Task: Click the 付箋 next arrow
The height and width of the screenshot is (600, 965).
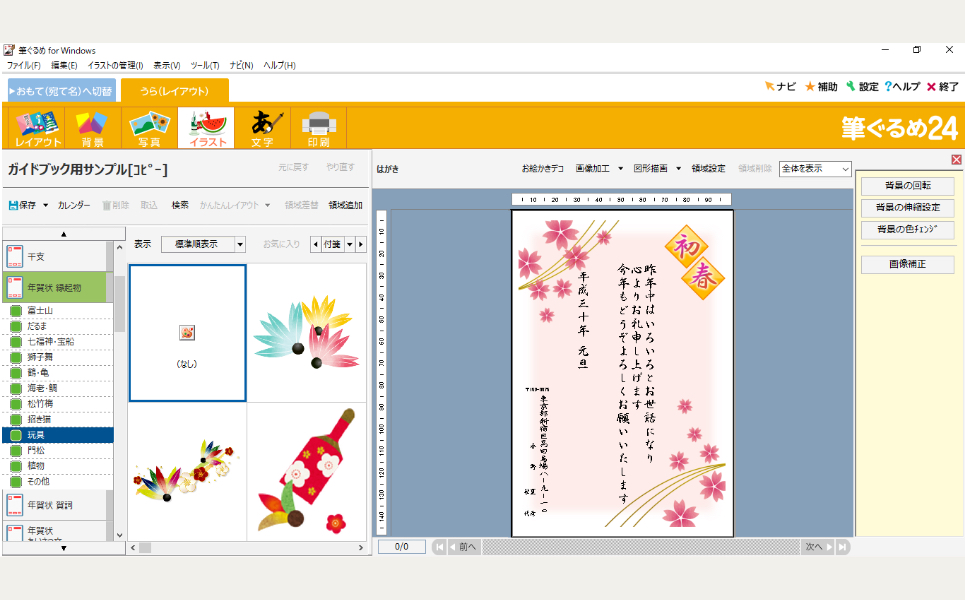Action: (x=361, y=244)
